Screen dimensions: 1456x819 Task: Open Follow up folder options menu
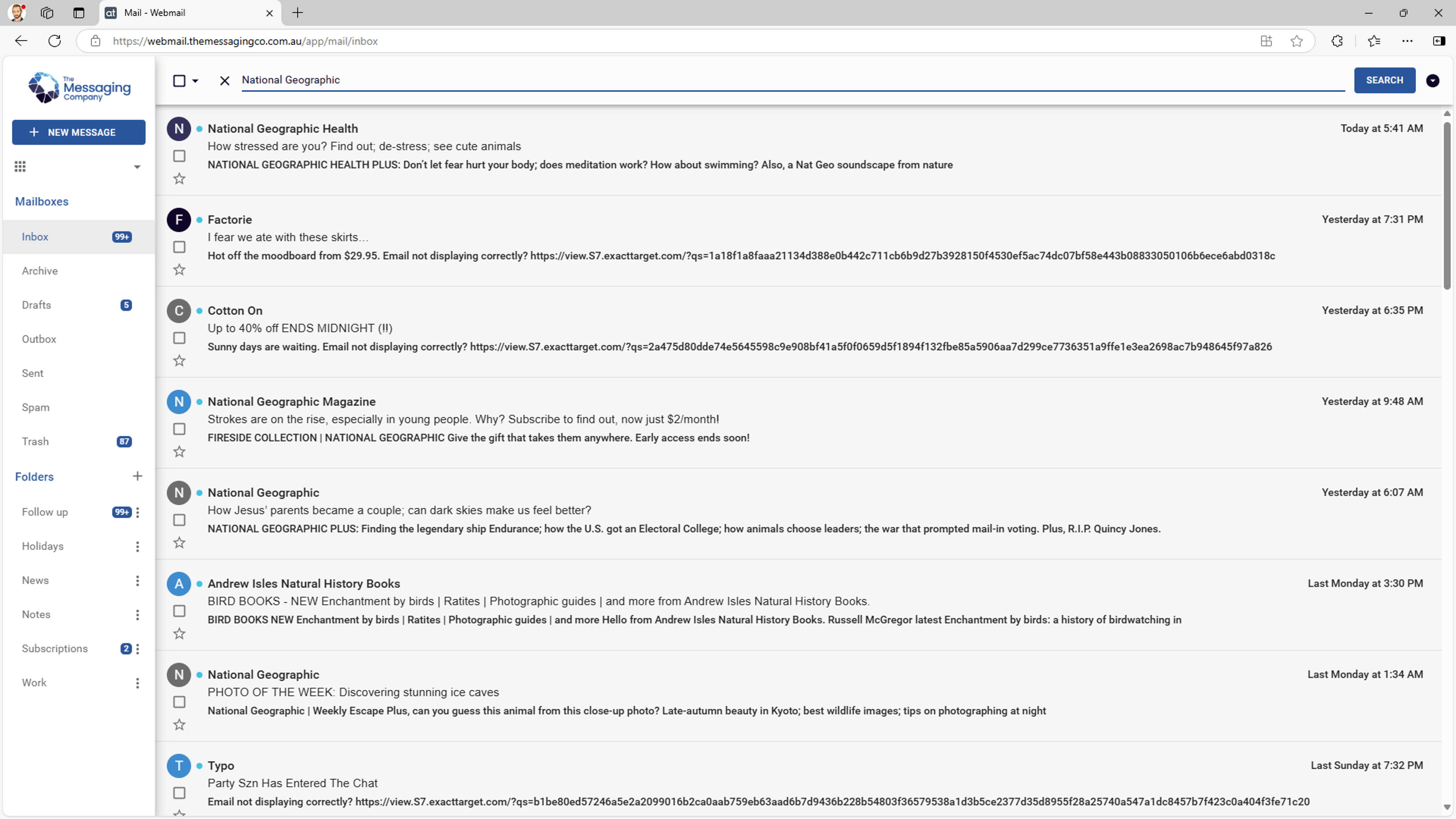click(x=137, y=512)
